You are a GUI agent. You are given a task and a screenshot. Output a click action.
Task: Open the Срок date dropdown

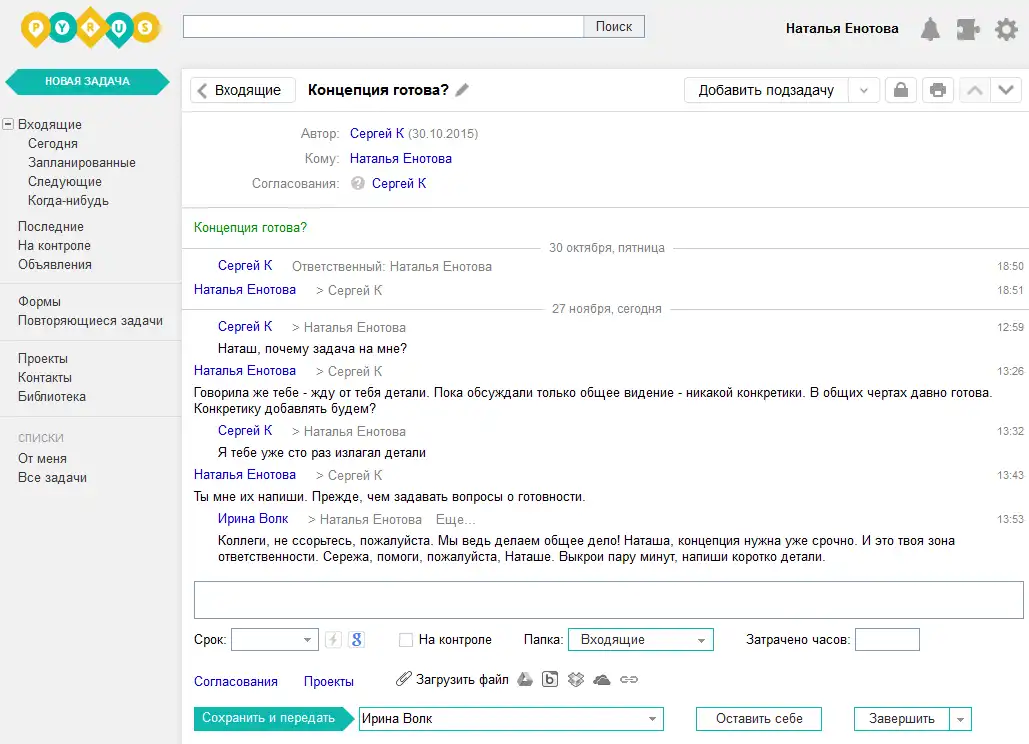(x=275, y=640)
